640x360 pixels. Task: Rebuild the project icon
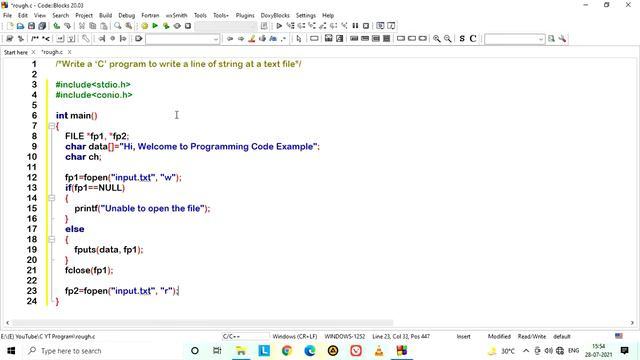[x=177, y=26]
